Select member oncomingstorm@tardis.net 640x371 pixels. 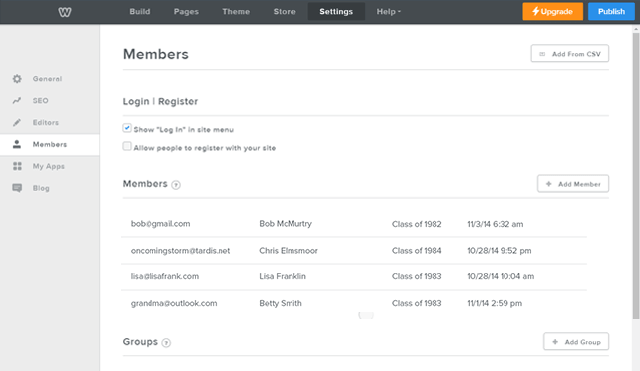pos(180,251)
